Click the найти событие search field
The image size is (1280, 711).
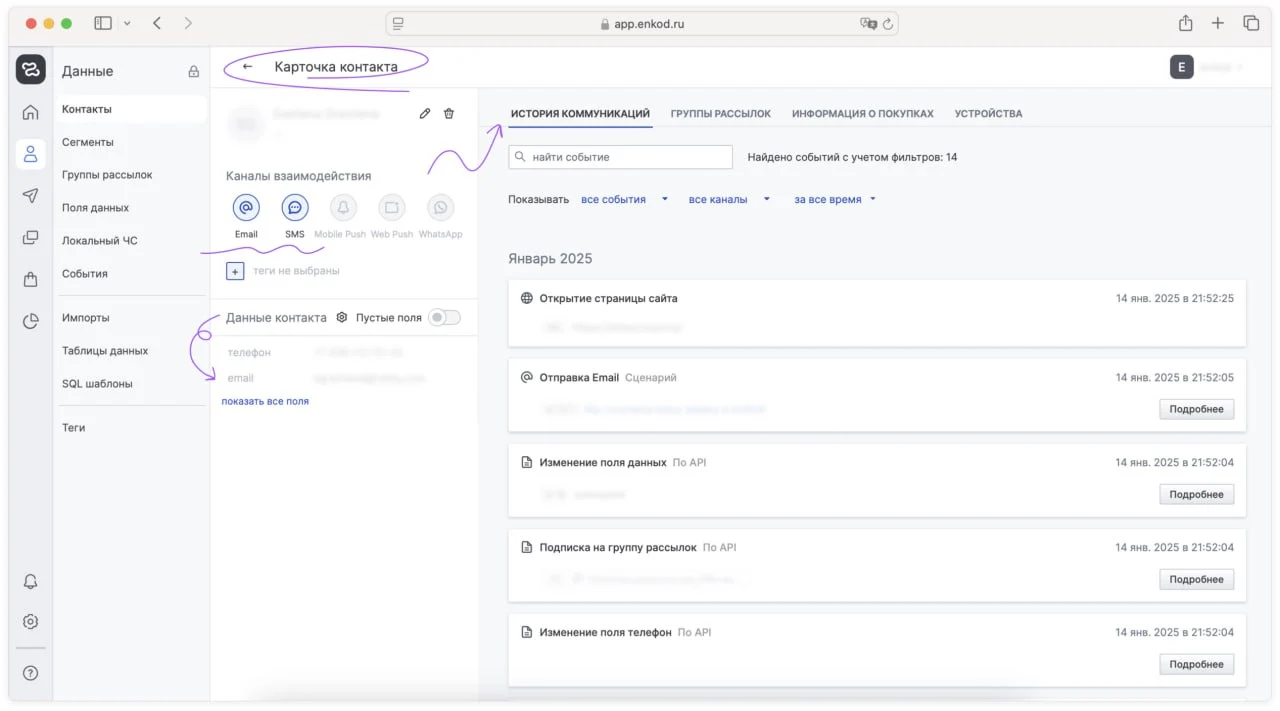621,157
